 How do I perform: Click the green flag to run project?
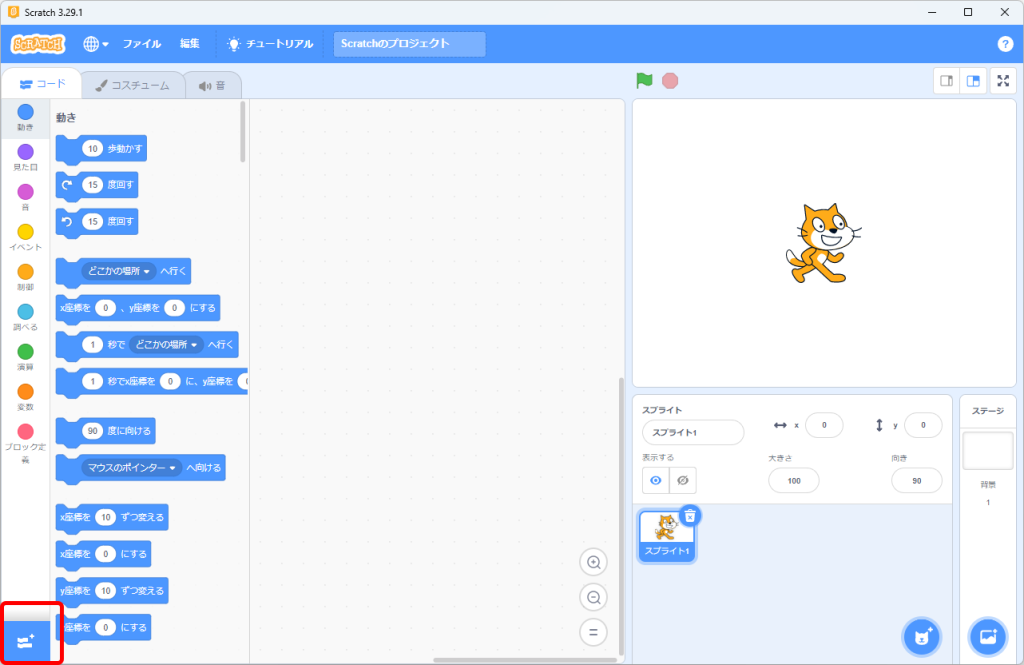[x=644, y=81]
